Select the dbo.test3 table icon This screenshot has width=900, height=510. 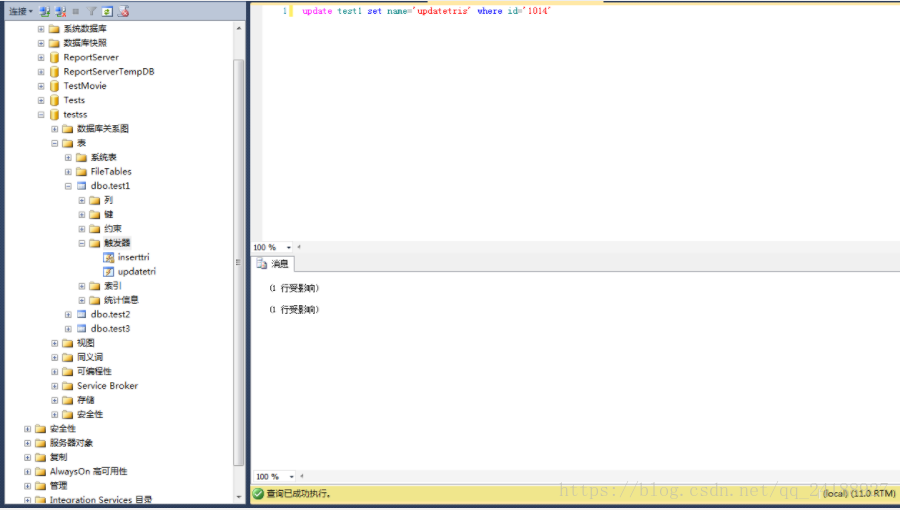coord(82,329)
